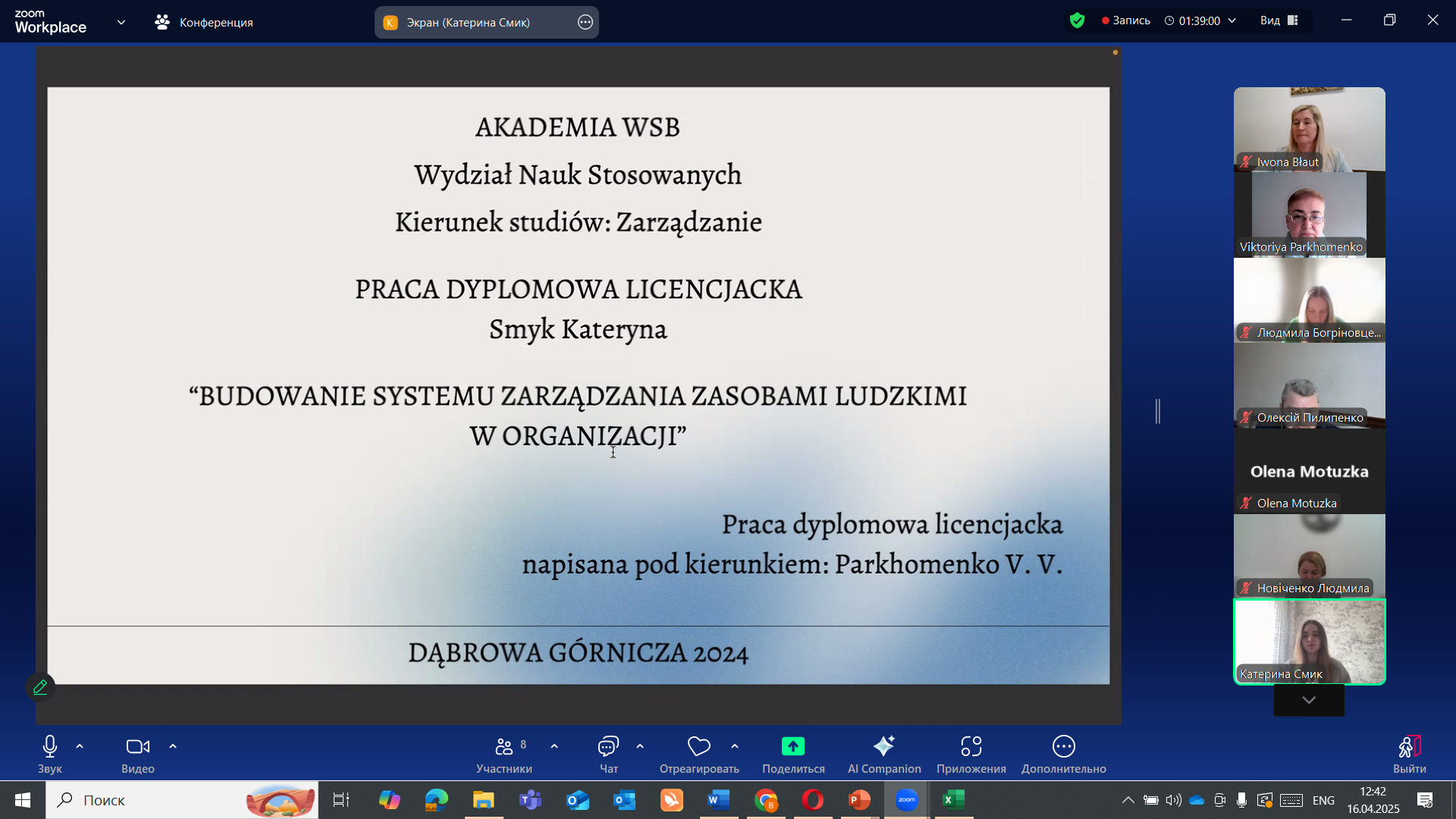Click the Выйти leave meeting button
This screenshot has height=819, width=1456.
point(1409,754)
